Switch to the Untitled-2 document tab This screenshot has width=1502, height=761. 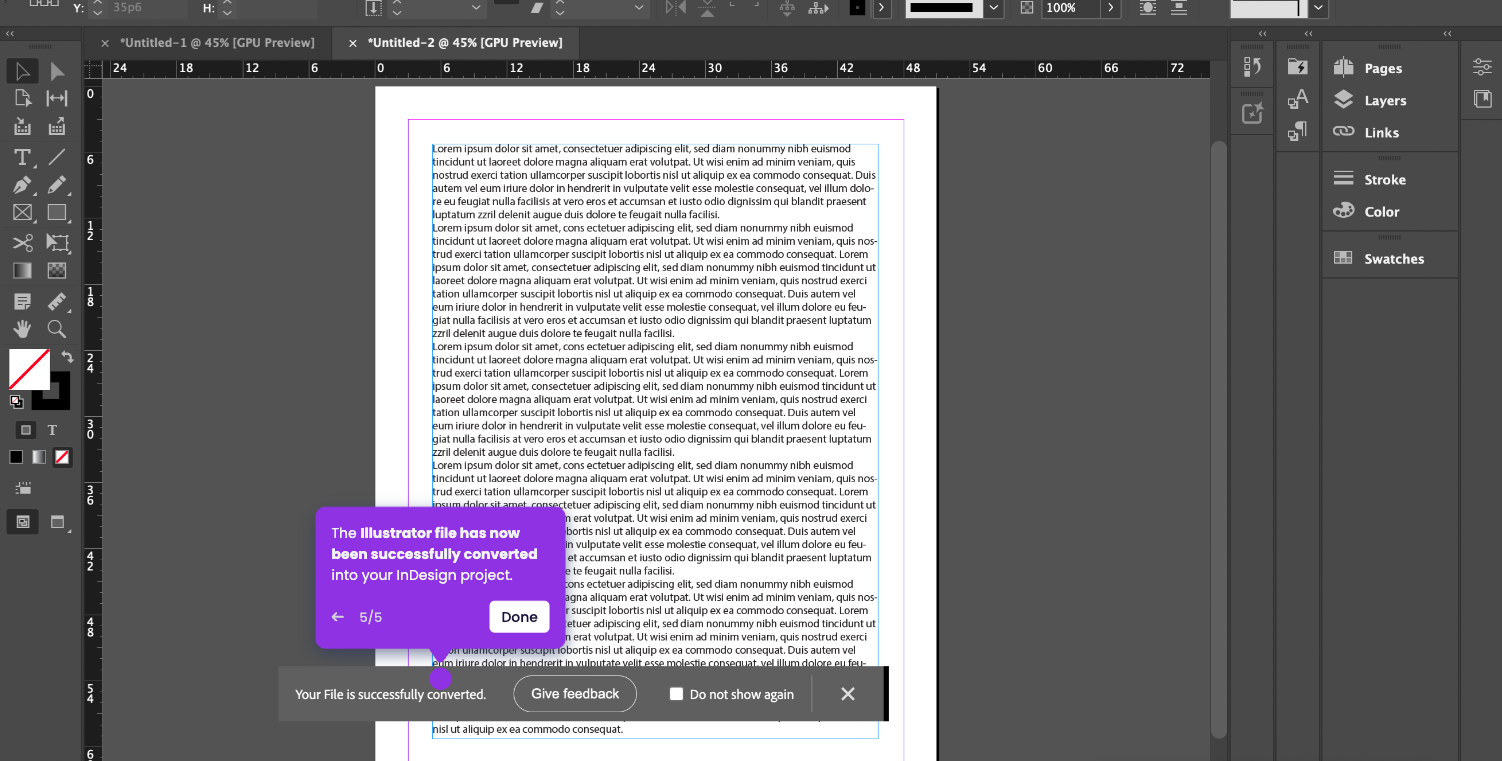click(x=465, y=43)
